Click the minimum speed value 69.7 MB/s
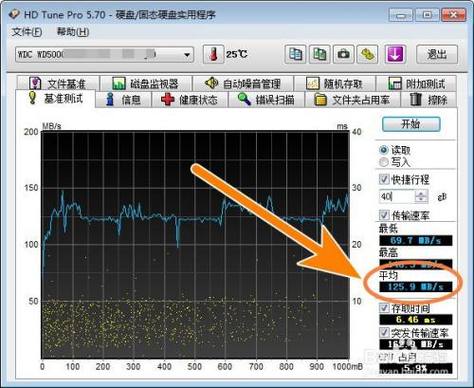This screenshot has width=474, height=388. pos(416,240)
